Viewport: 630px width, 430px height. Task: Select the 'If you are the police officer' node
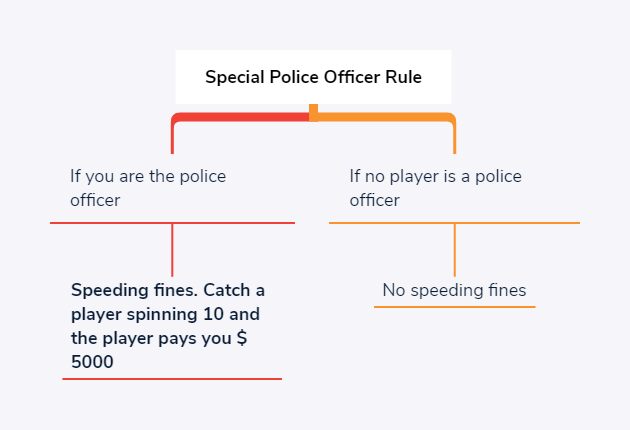point(148,188)
